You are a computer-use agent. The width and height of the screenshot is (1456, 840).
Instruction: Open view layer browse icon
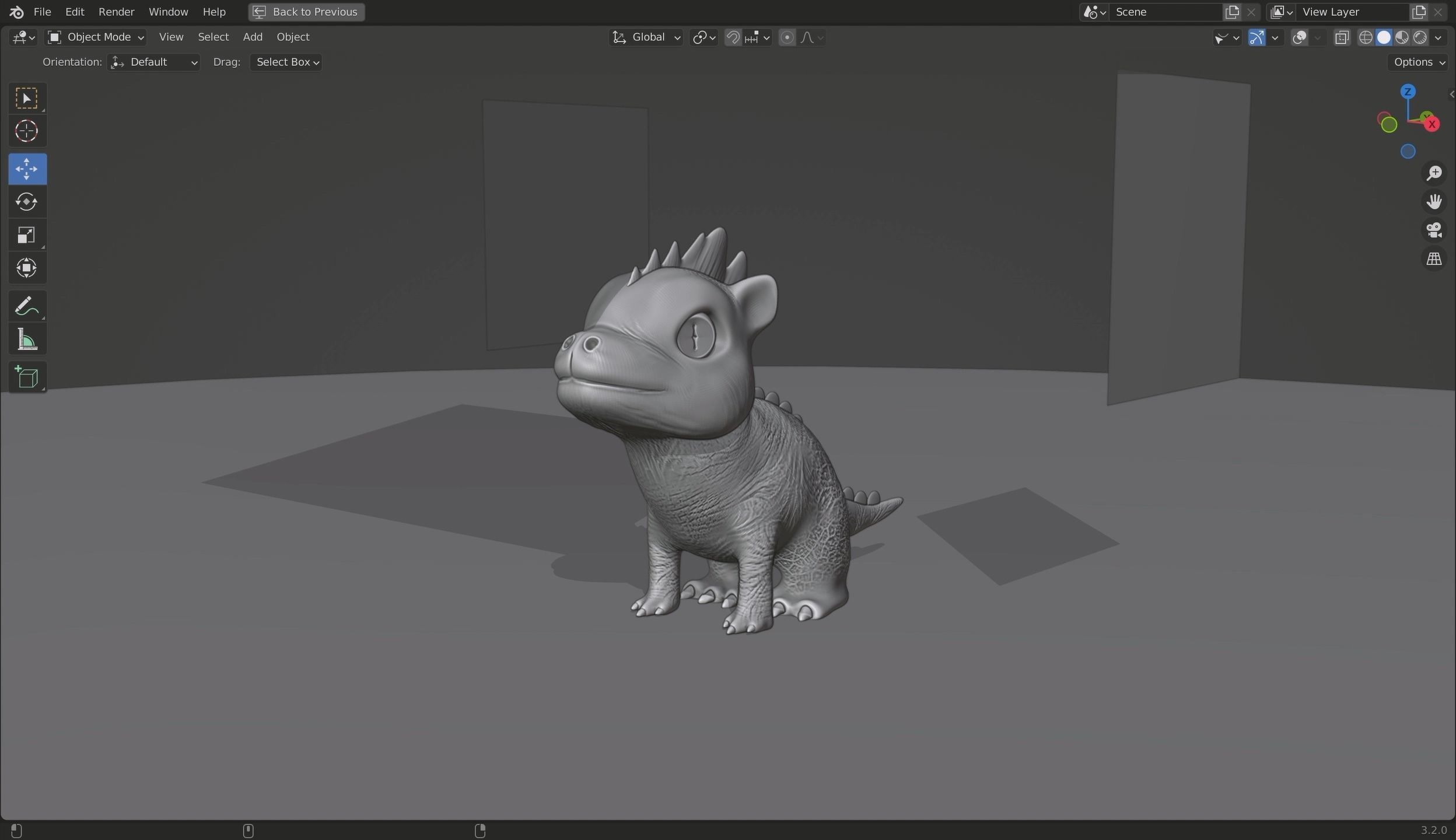click(x=1282, y=12)
